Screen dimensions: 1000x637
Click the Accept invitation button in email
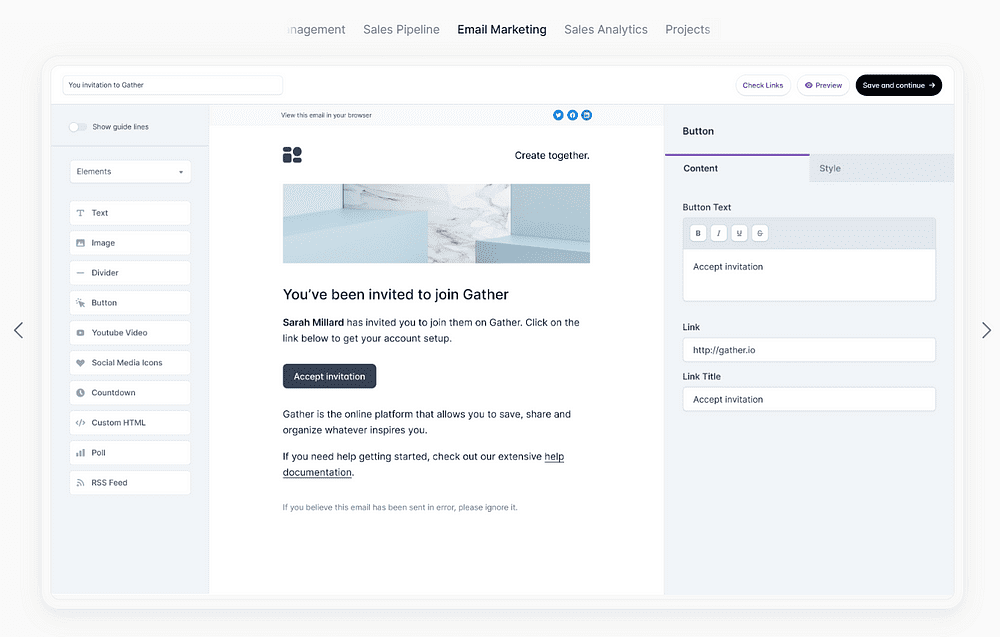click(329, 376)
